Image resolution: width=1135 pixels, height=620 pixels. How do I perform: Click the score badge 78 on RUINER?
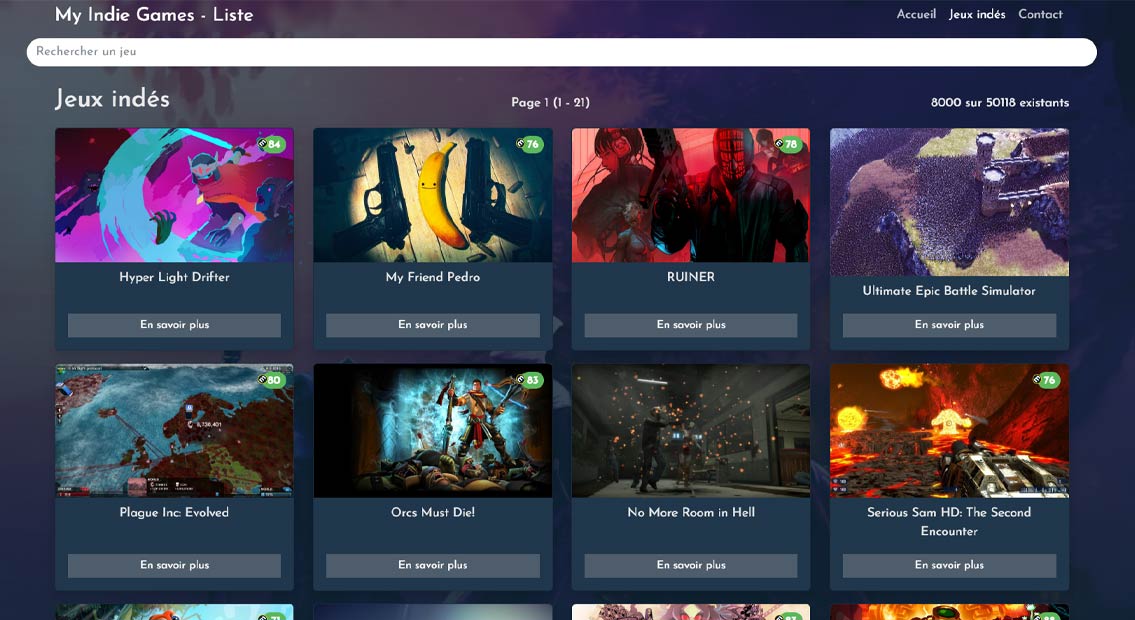click(788, 144)
